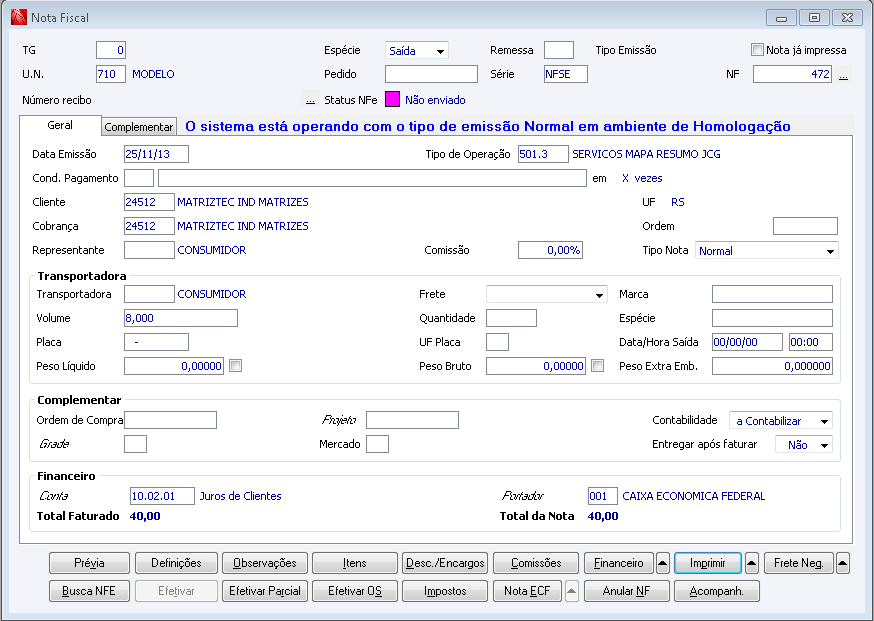874x621 pixels.
Task: Open the Entregar após faturar dropdown
Action: [x=803, y=444]
